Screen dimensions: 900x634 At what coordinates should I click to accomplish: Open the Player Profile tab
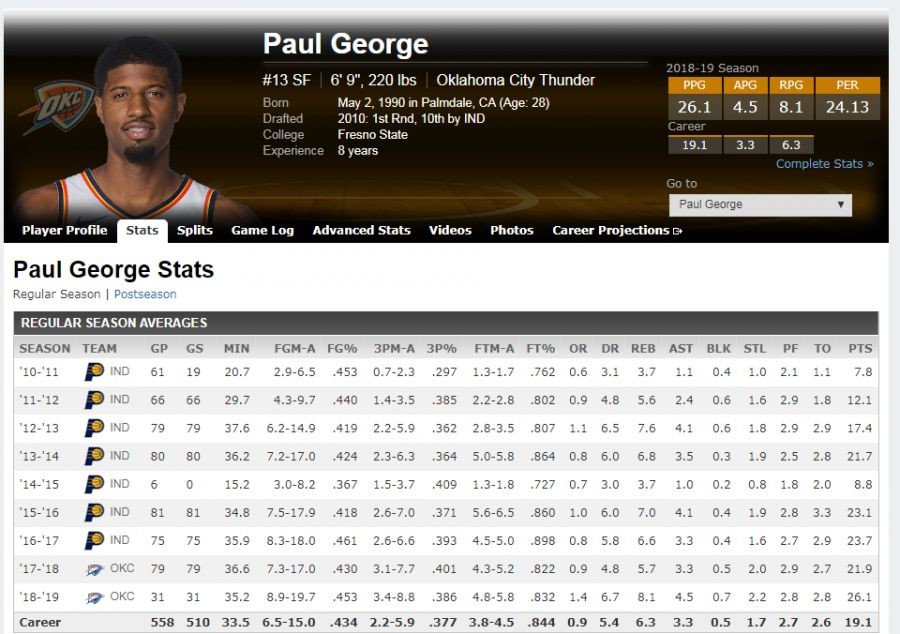[x=65, y=230]
